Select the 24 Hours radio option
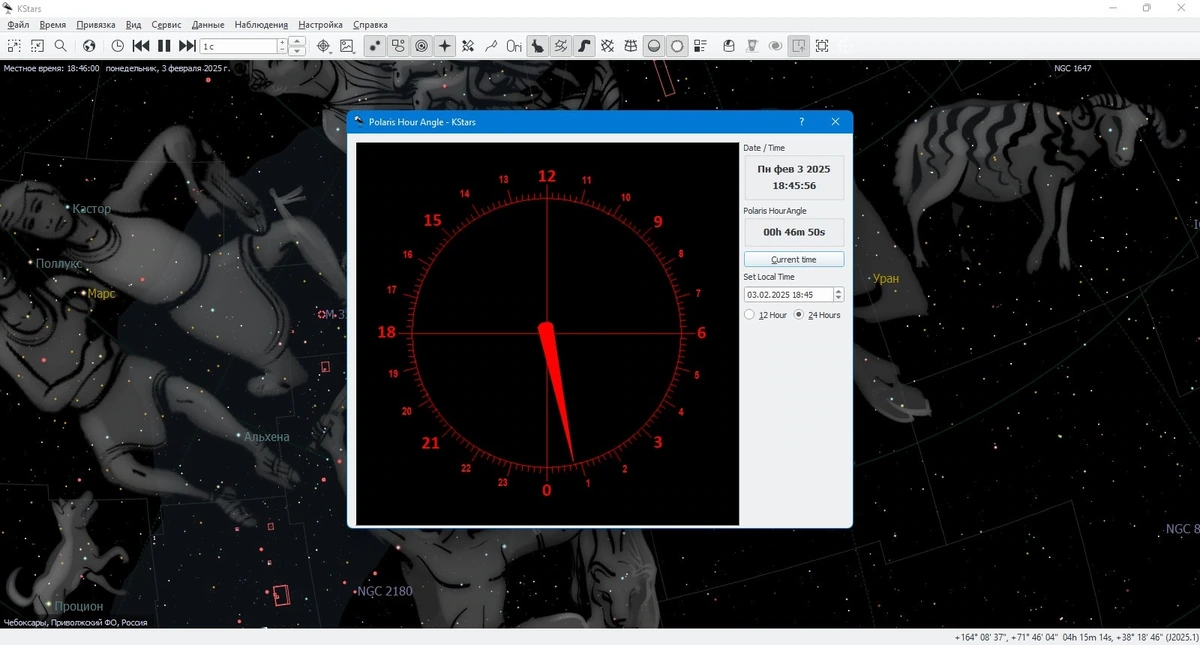1200x645 pixels. point(818,315)
